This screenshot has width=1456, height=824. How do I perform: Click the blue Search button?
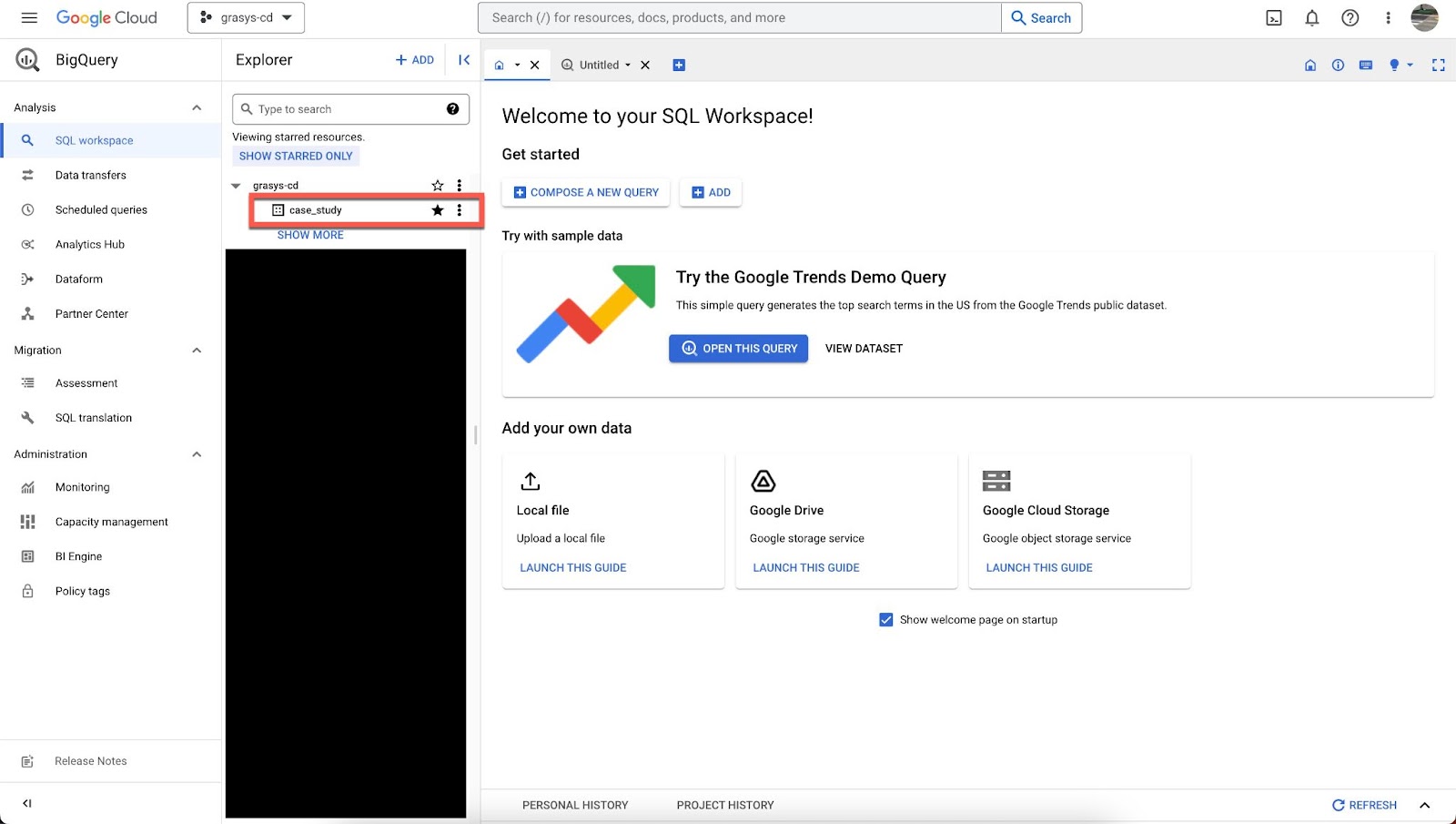pyautogui.click(x=1042, y=17)
